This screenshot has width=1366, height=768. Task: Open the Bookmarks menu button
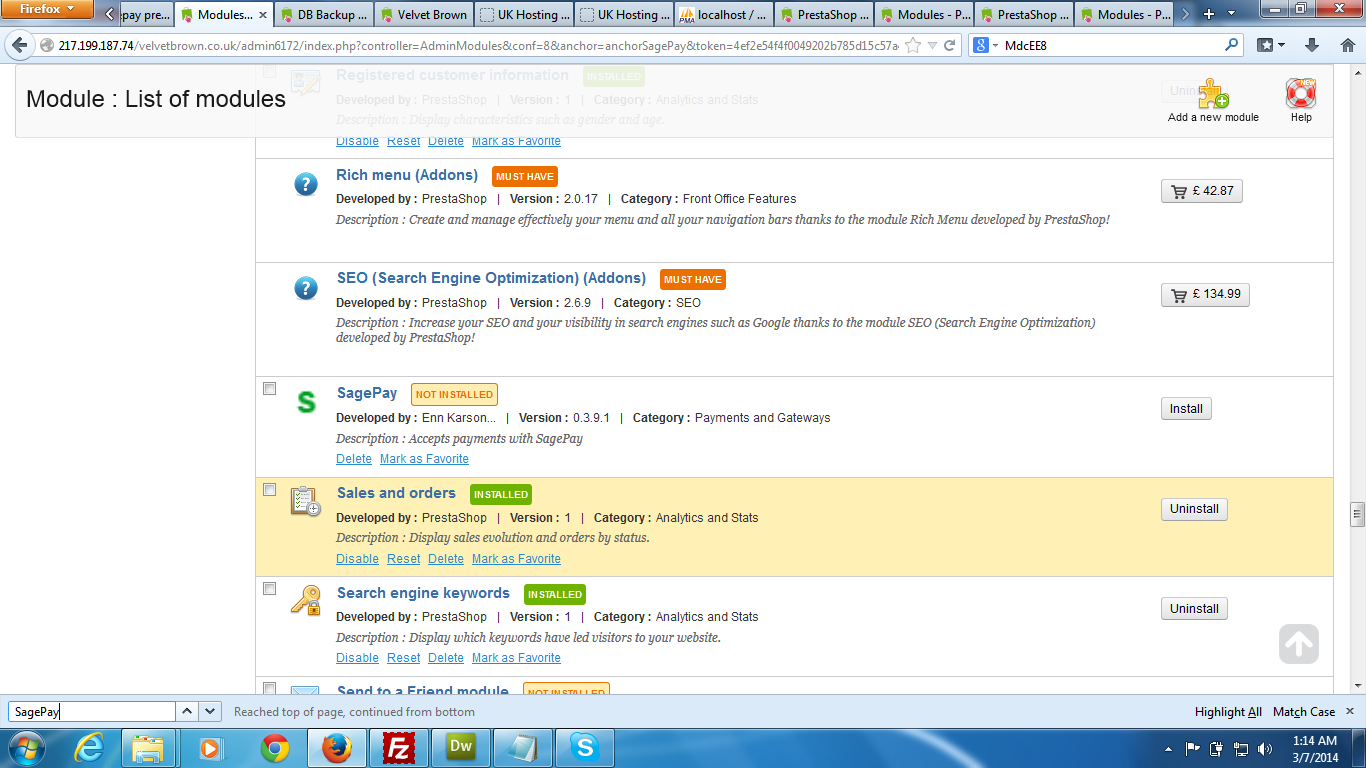(1271, 45)
